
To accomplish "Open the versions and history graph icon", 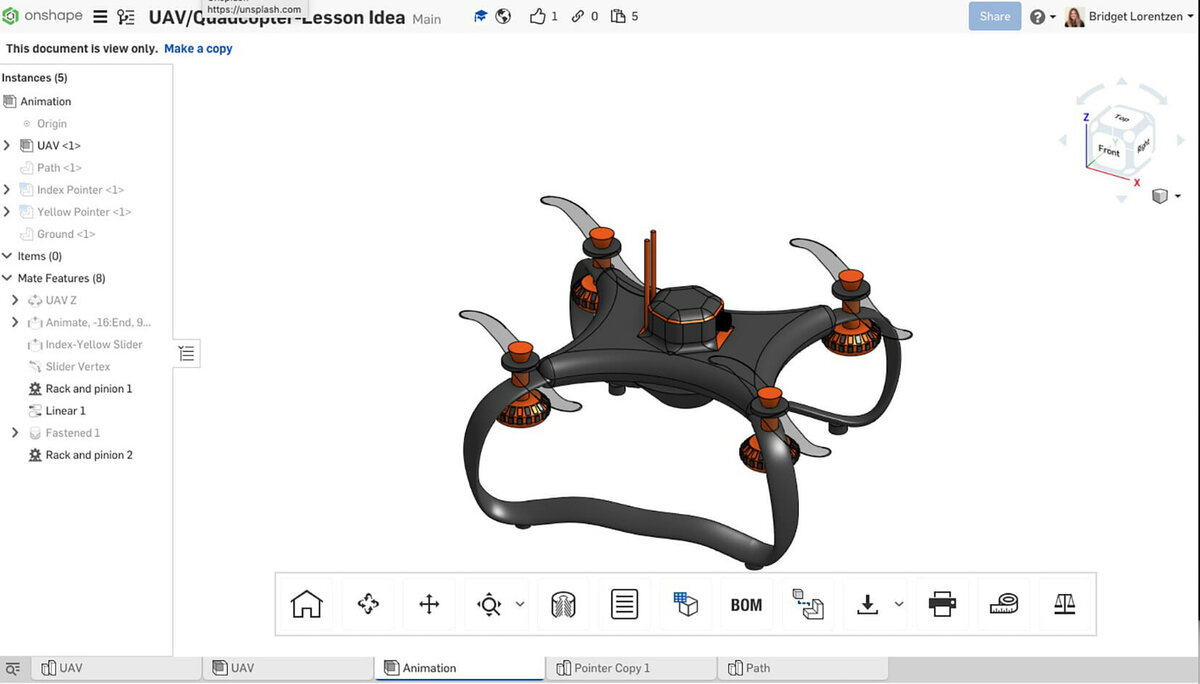I will click(x=126, y=17).
